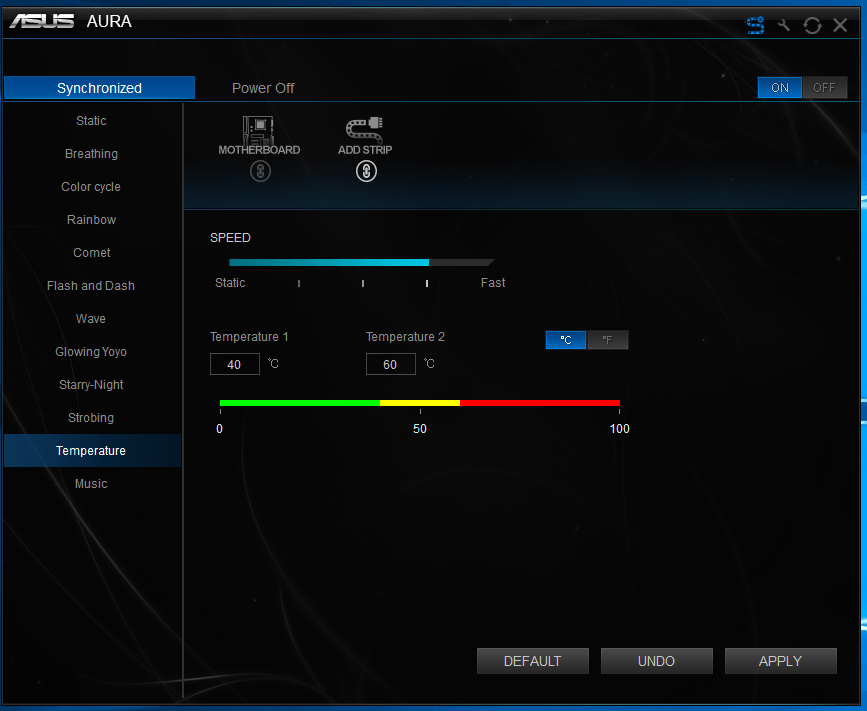Select the Temperature effect

(x=91, y=451)
